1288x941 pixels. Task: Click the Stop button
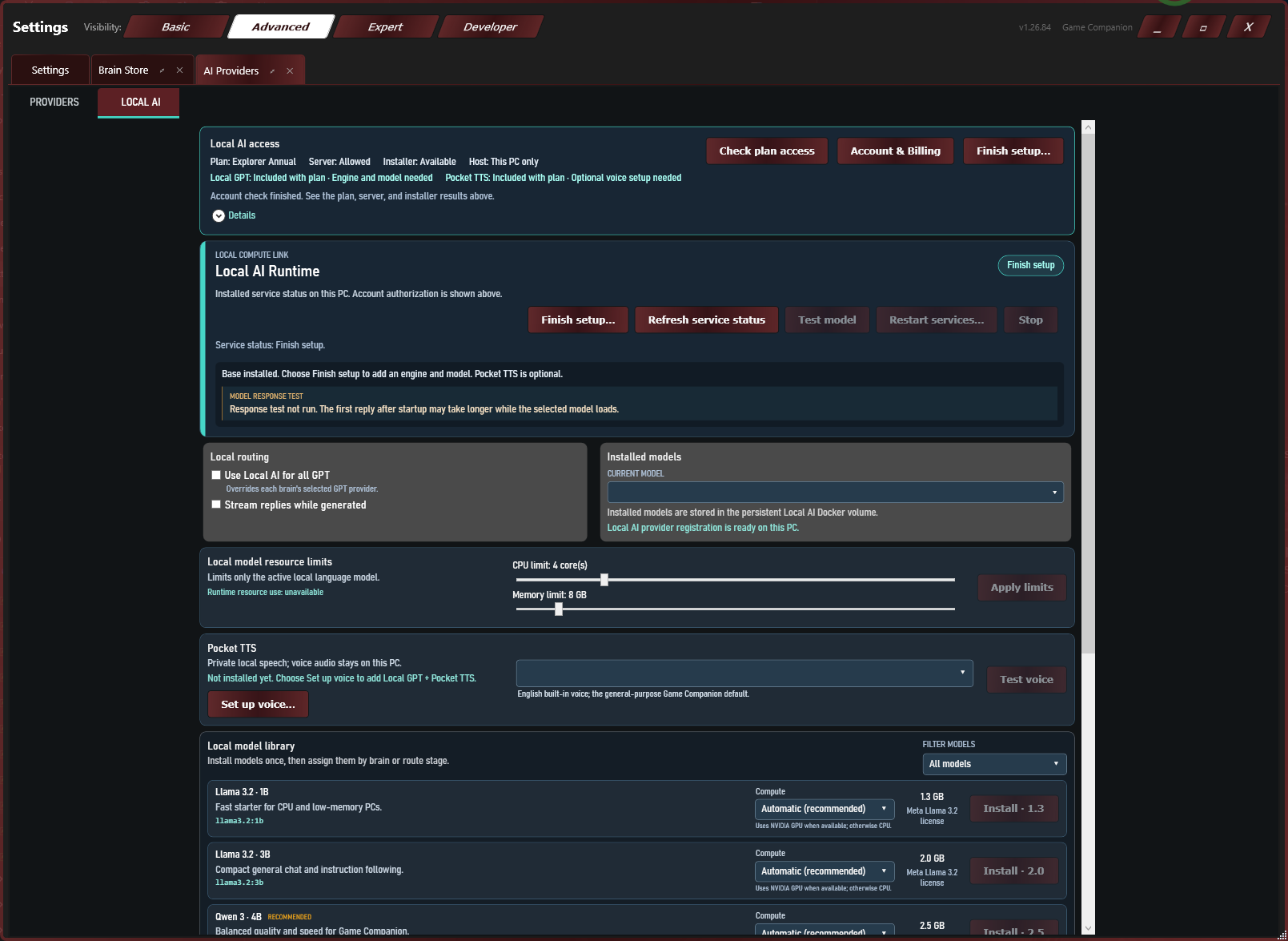tap(1031, 320)
